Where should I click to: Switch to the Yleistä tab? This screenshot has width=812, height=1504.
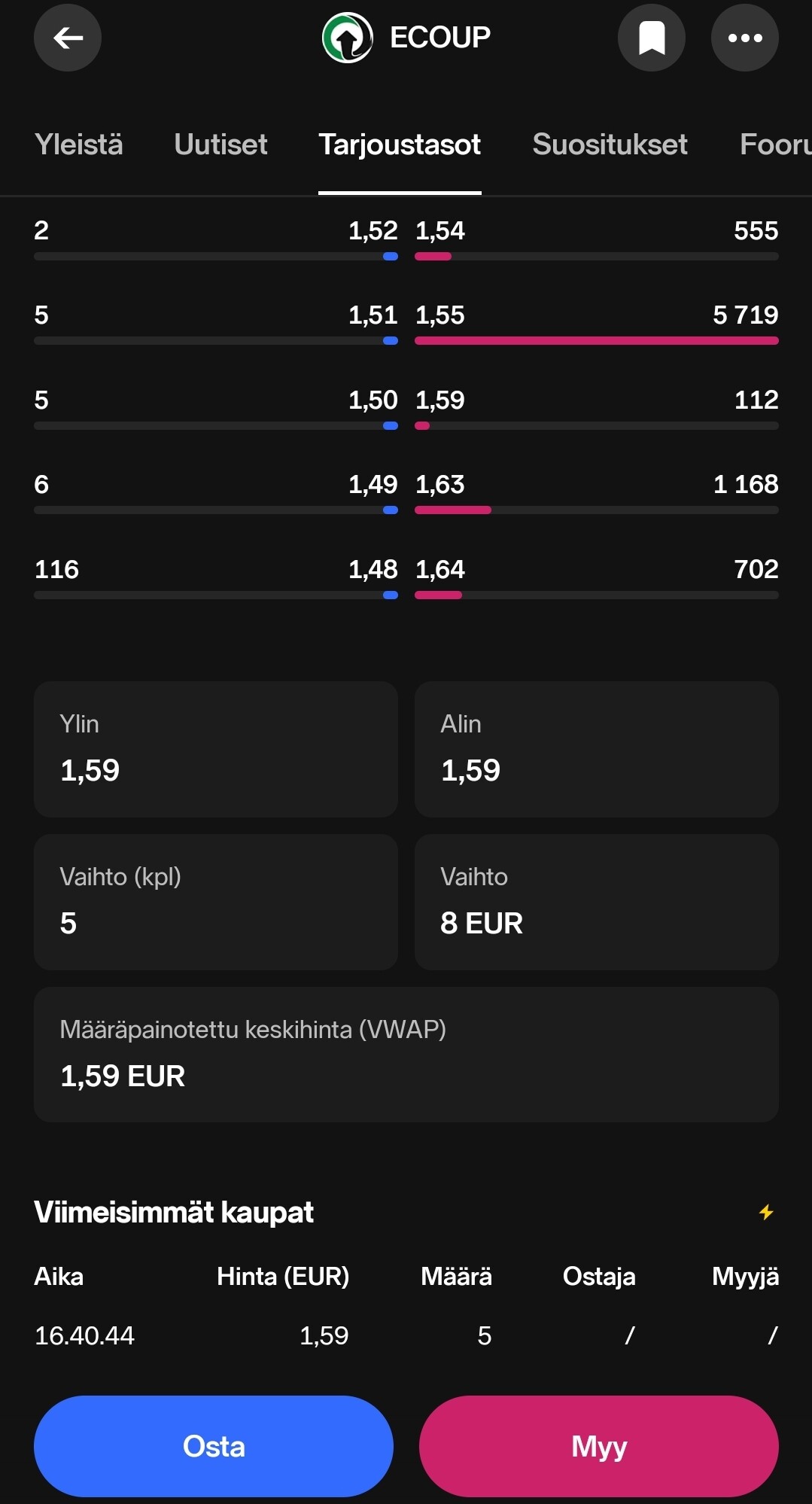[79, 145]
